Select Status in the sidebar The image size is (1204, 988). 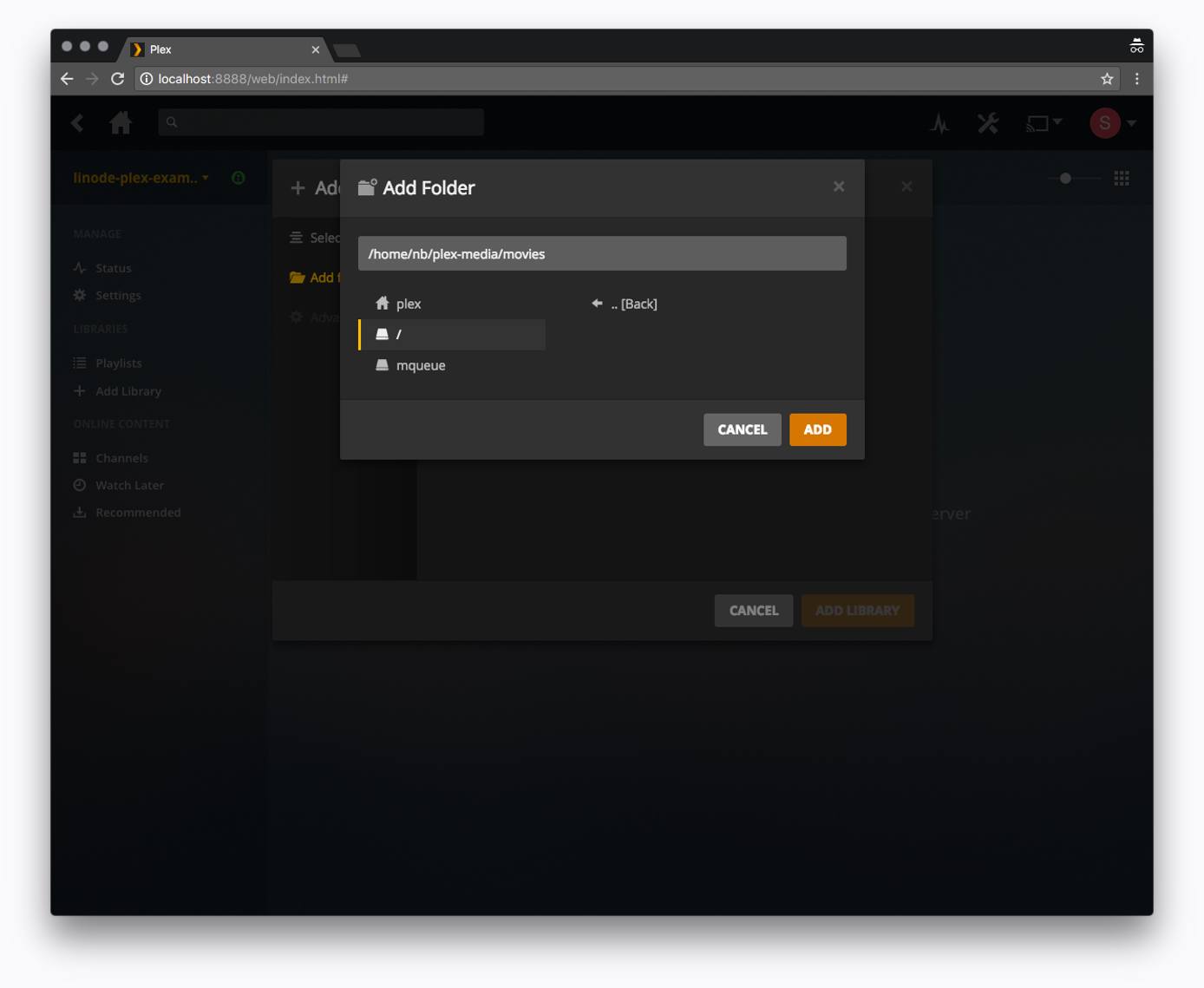coord(114,268)
